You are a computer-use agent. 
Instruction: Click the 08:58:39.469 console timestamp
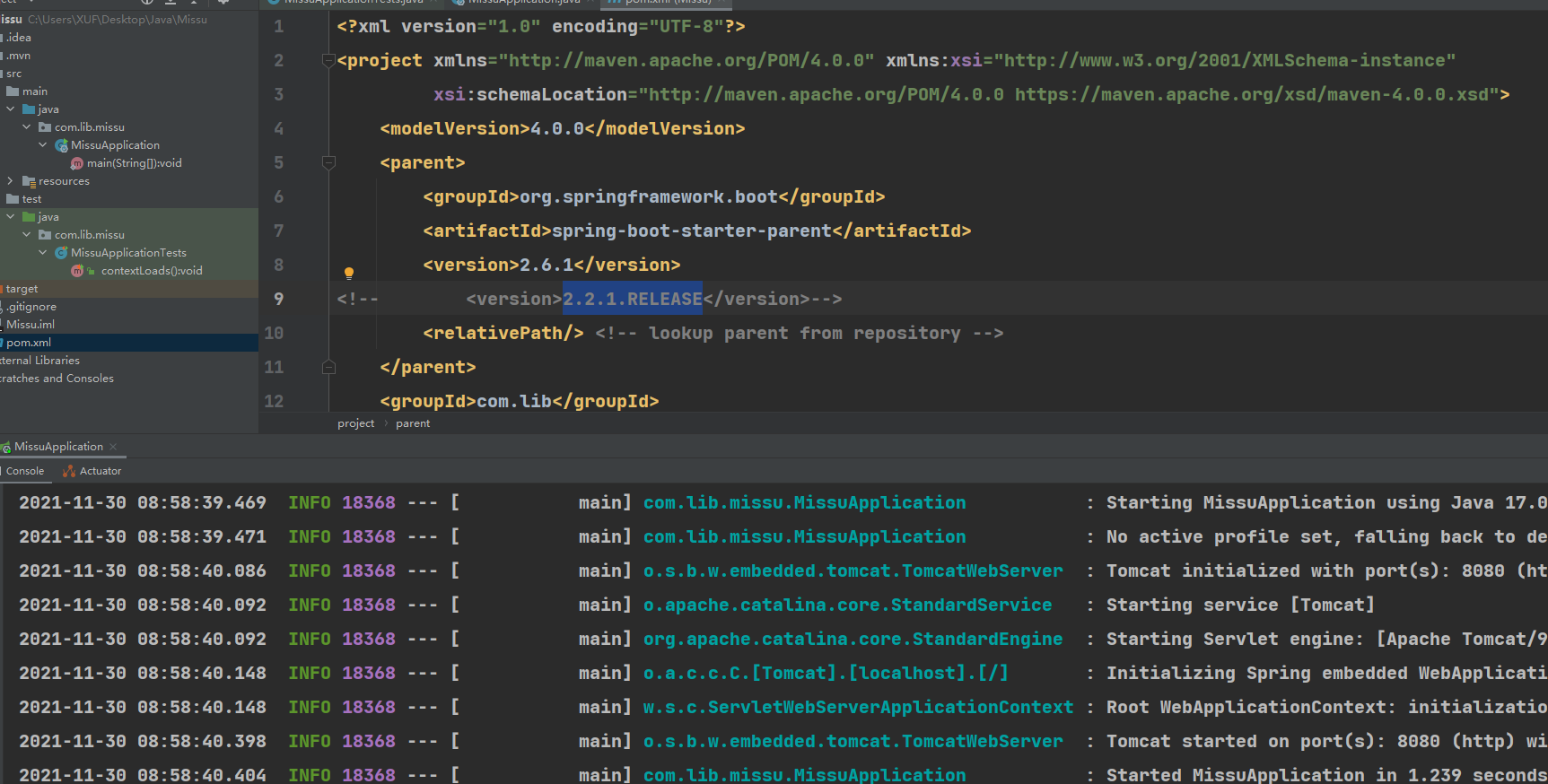[202, 502]
